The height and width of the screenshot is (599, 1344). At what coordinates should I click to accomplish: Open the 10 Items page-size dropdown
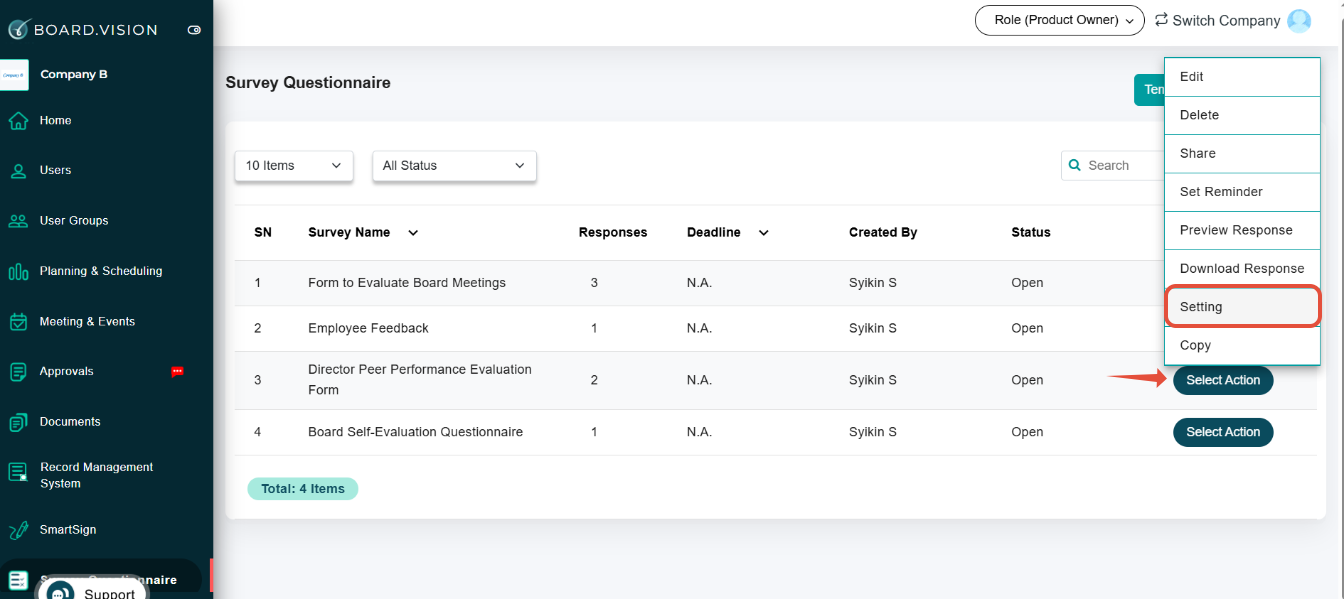(x=294, y=166)
